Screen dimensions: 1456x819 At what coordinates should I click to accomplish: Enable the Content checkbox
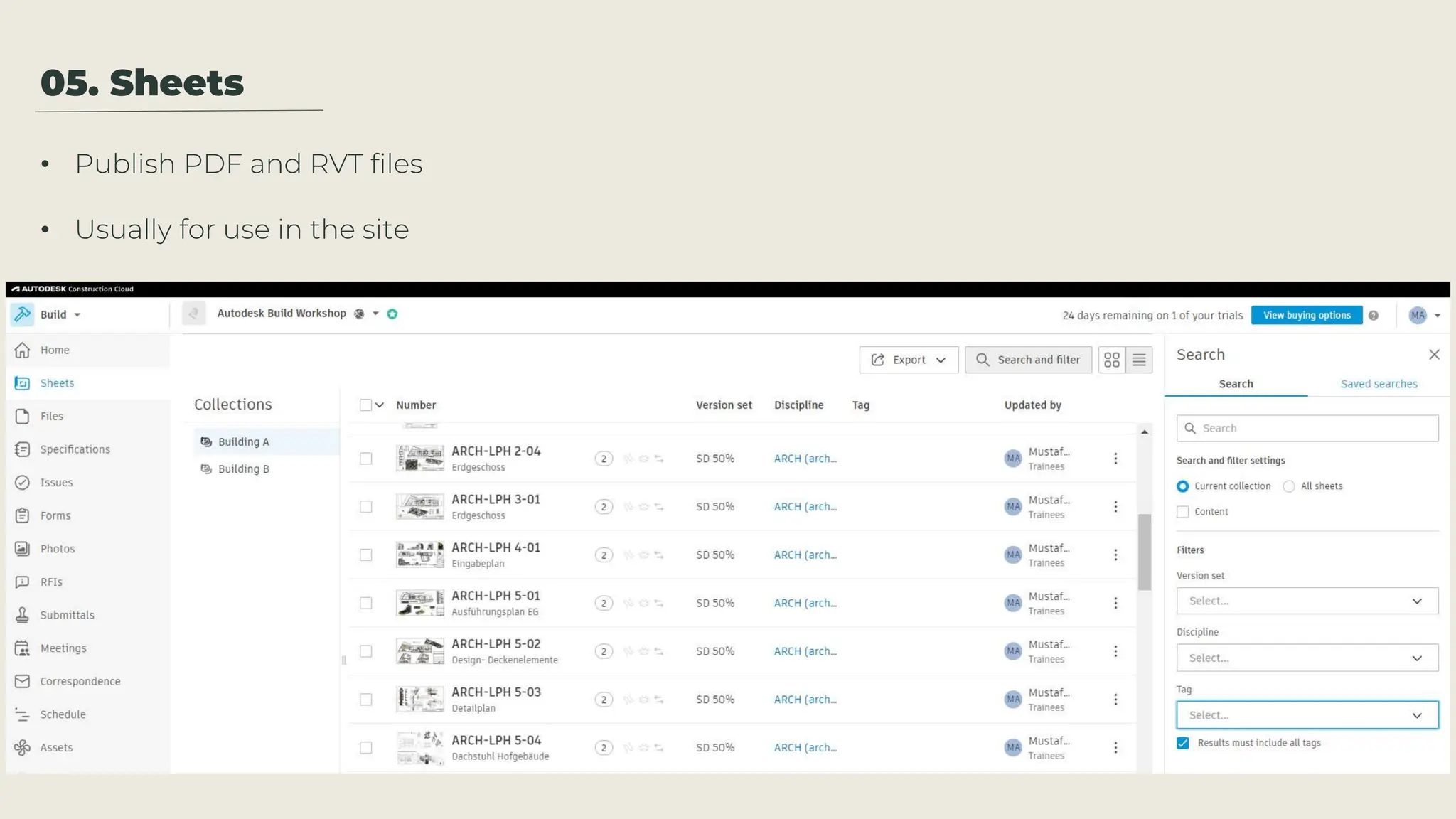point(1182,512)
